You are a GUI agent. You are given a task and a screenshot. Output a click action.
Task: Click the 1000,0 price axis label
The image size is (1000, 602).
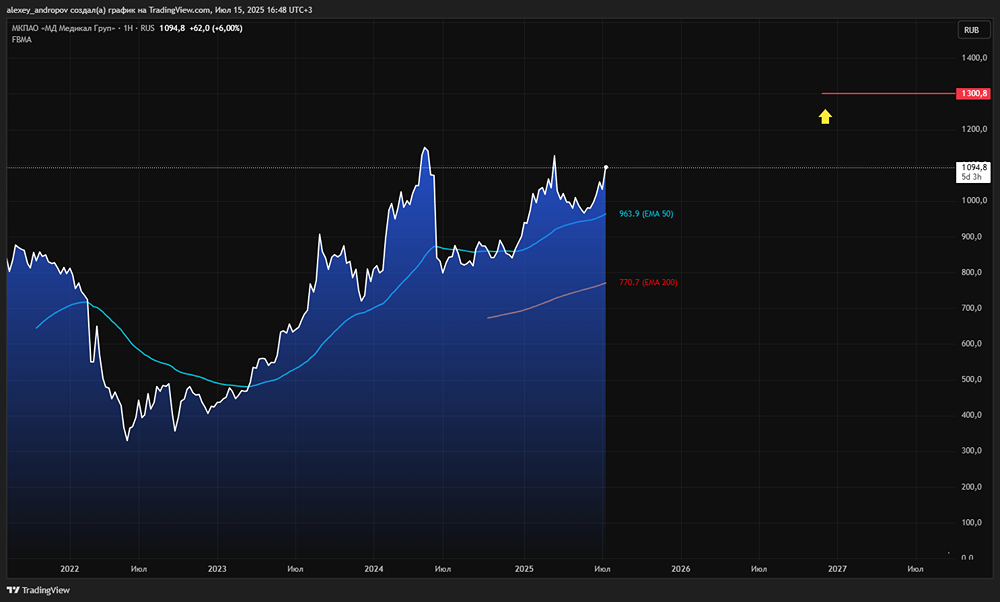point(974,201)
